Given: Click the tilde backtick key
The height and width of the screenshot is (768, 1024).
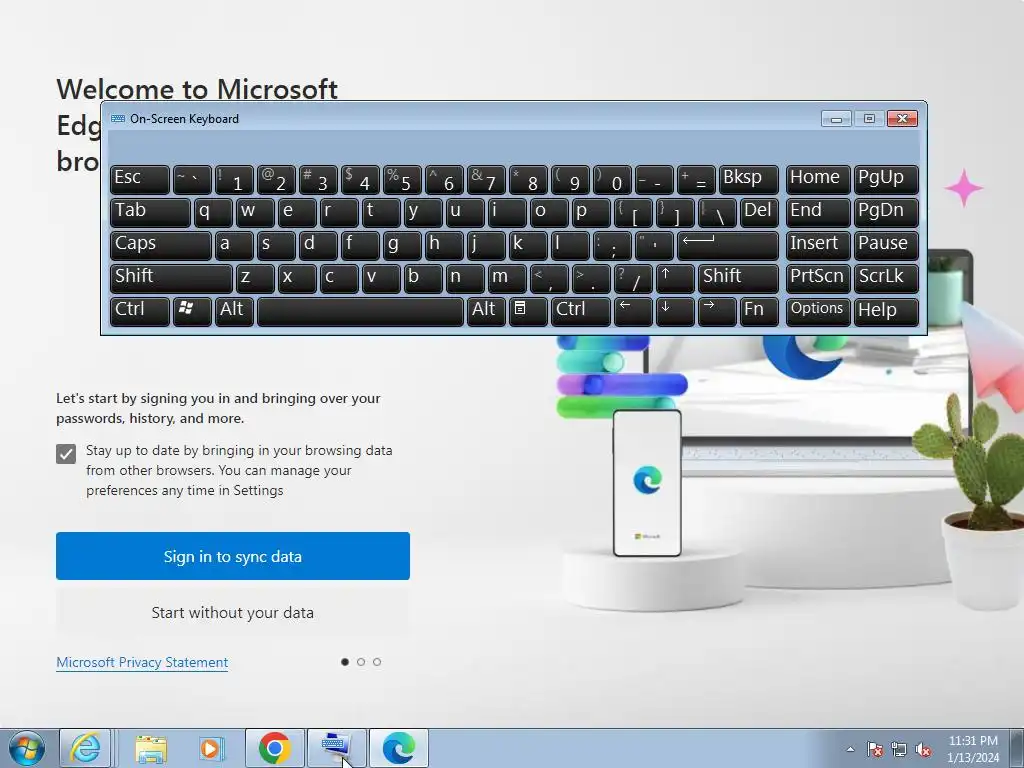Looking at the screenshot, I should coord(192,179).
